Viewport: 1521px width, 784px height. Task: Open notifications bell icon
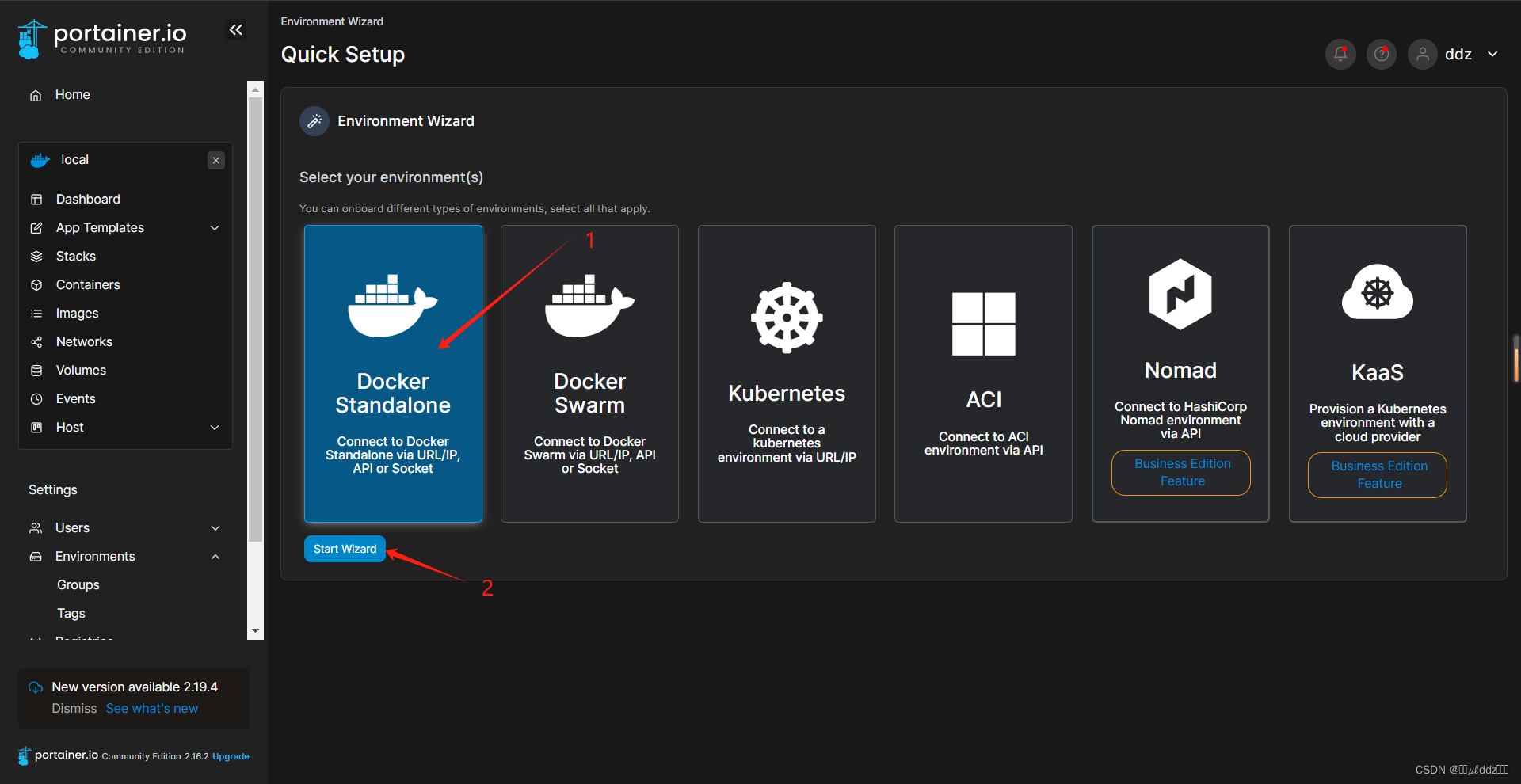tap(1340, 54)
